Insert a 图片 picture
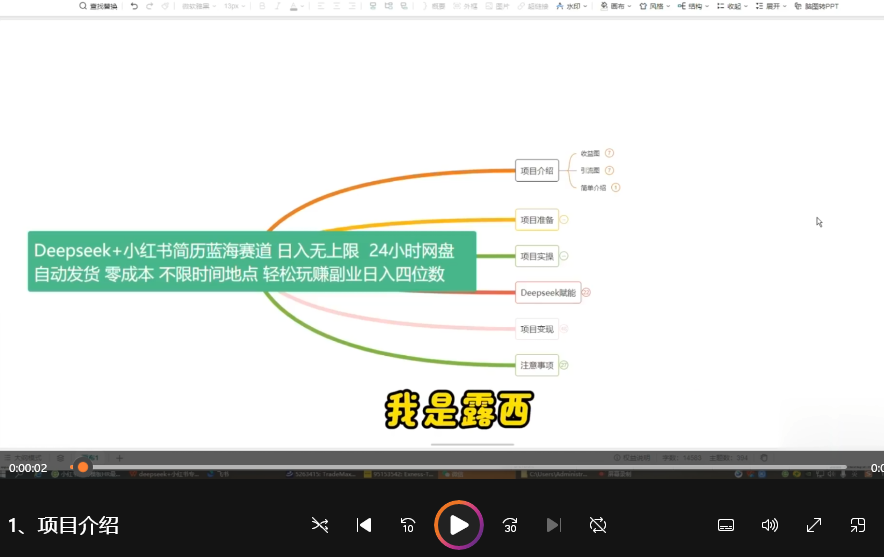The image size is (884, 557). point(497,6)
